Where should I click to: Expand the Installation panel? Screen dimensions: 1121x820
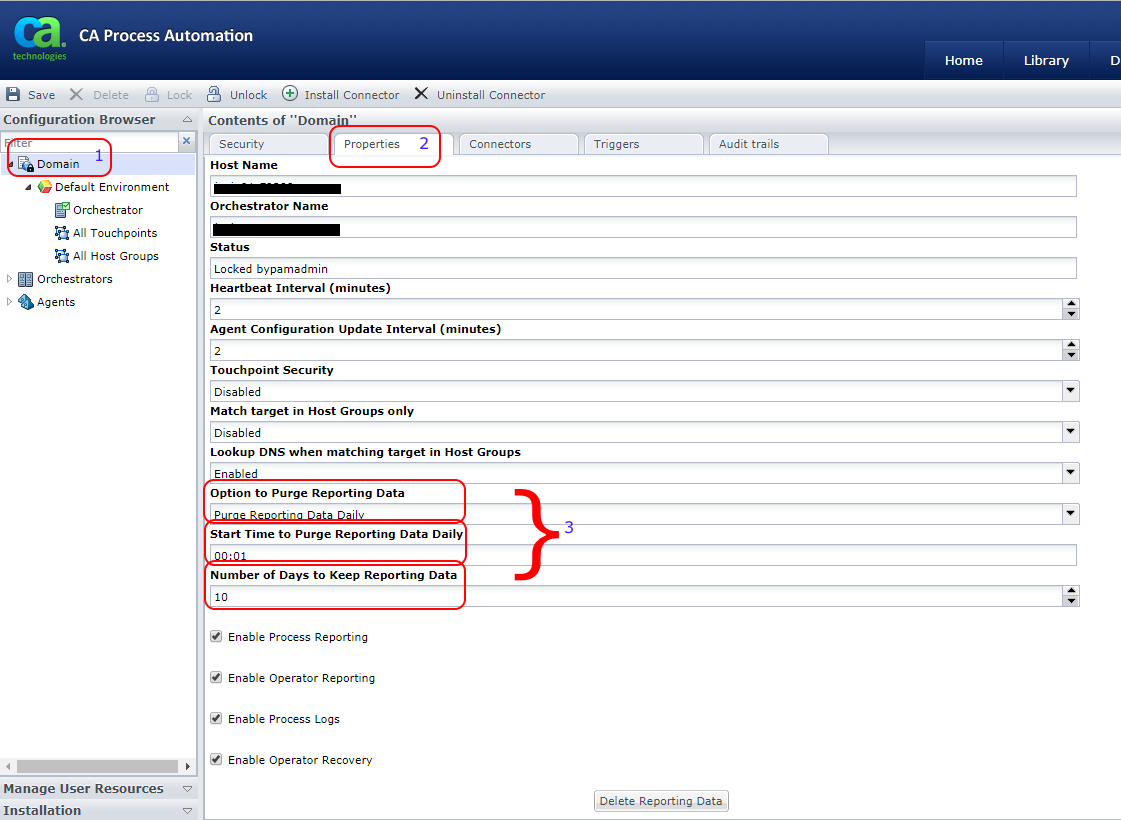pos(187,811)
